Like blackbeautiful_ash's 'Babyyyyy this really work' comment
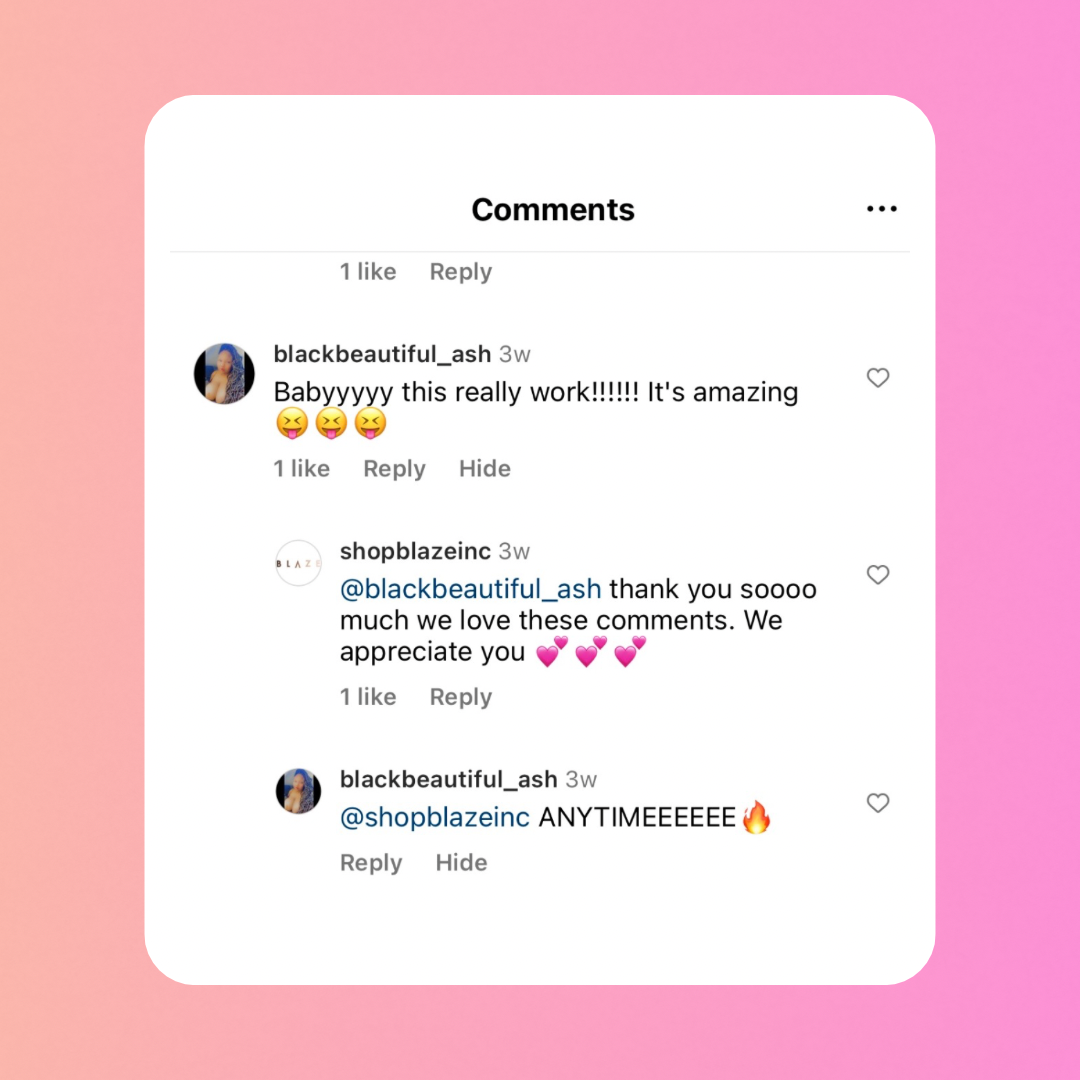This screenshot has width=1080, height=1080. [x=877, y=378]
